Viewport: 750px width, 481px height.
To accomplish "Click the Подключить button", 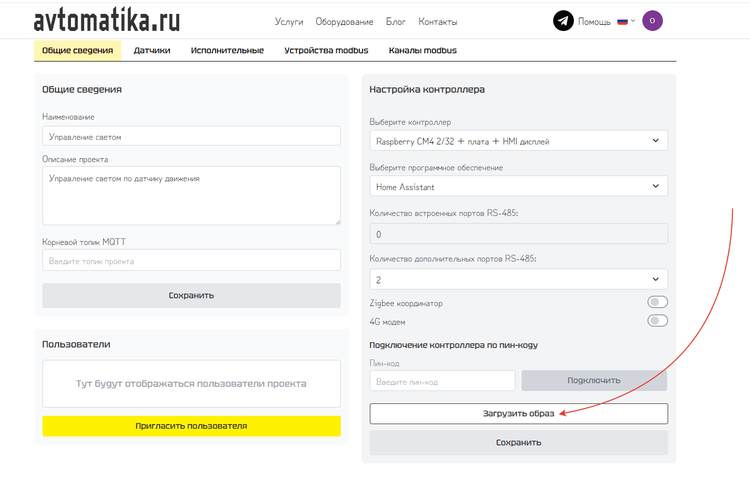I will 593,381.
